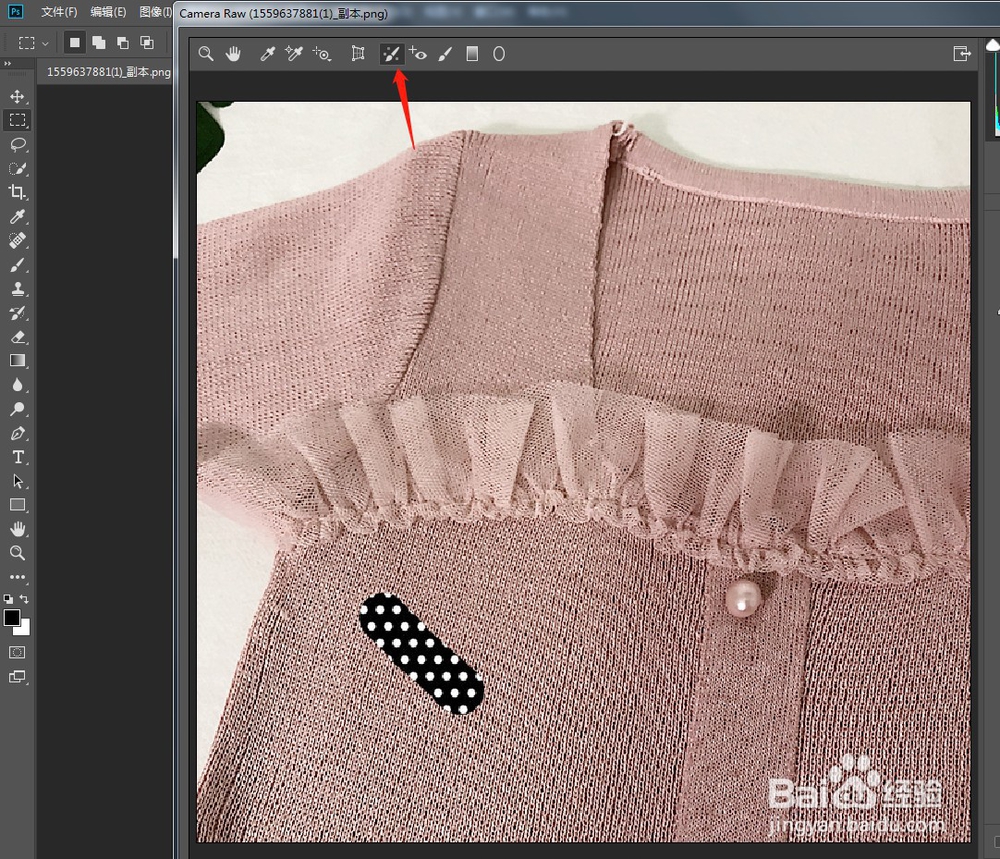
Task: Activate the Targeted Adjustment tool in Camera Raw
Action: pos(322,54)
